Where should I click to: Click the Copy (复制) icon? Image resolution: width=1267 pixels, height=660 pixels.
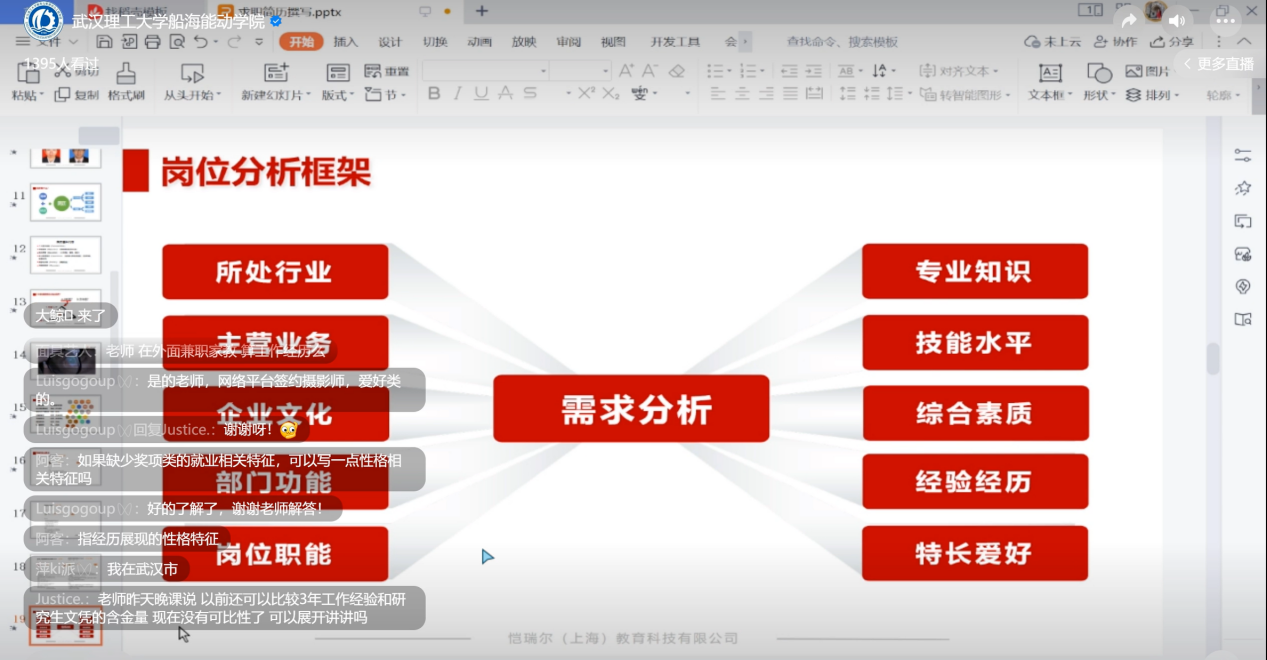tap(63, 95)
